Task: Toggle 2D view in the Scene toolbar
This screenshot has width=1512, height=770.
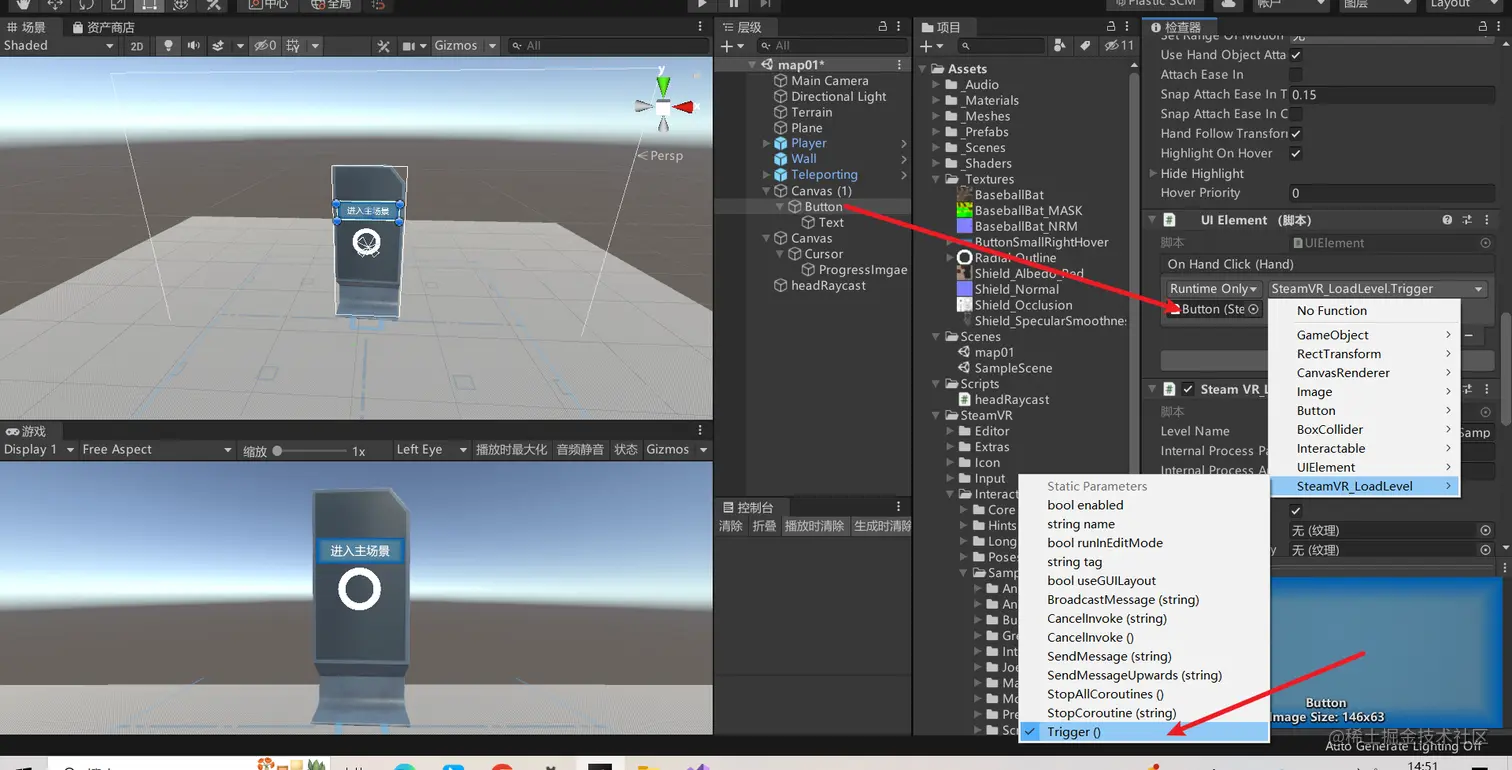Action: pos(137,46)
